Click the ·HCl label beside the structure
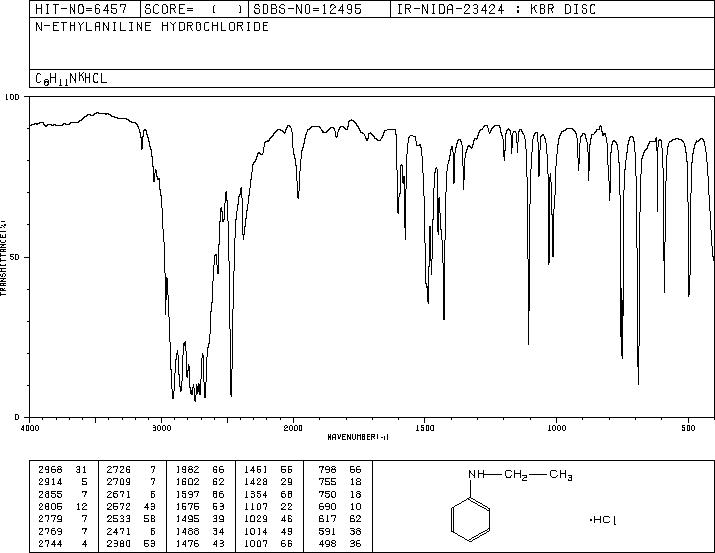The image size is (715, 553). (x=603, y=520)
